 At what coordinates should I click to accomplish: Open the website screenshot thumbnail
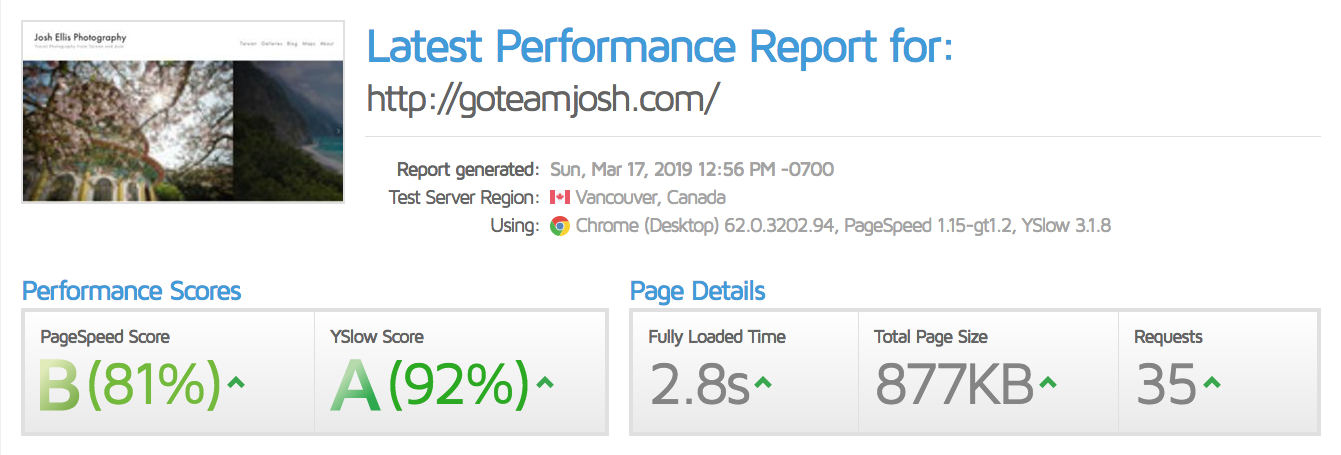click(x=183, y=113)
